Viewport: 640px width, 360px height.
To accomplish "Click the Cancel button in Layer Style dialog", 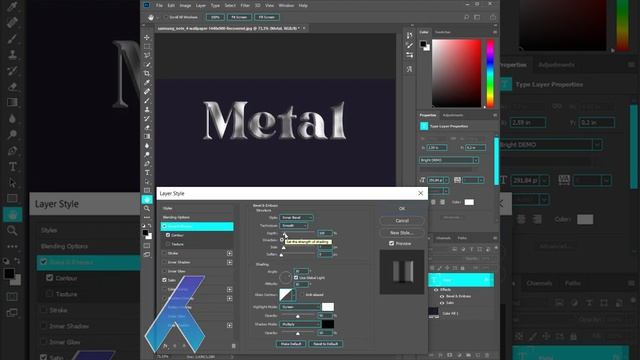I will [402, 220].
